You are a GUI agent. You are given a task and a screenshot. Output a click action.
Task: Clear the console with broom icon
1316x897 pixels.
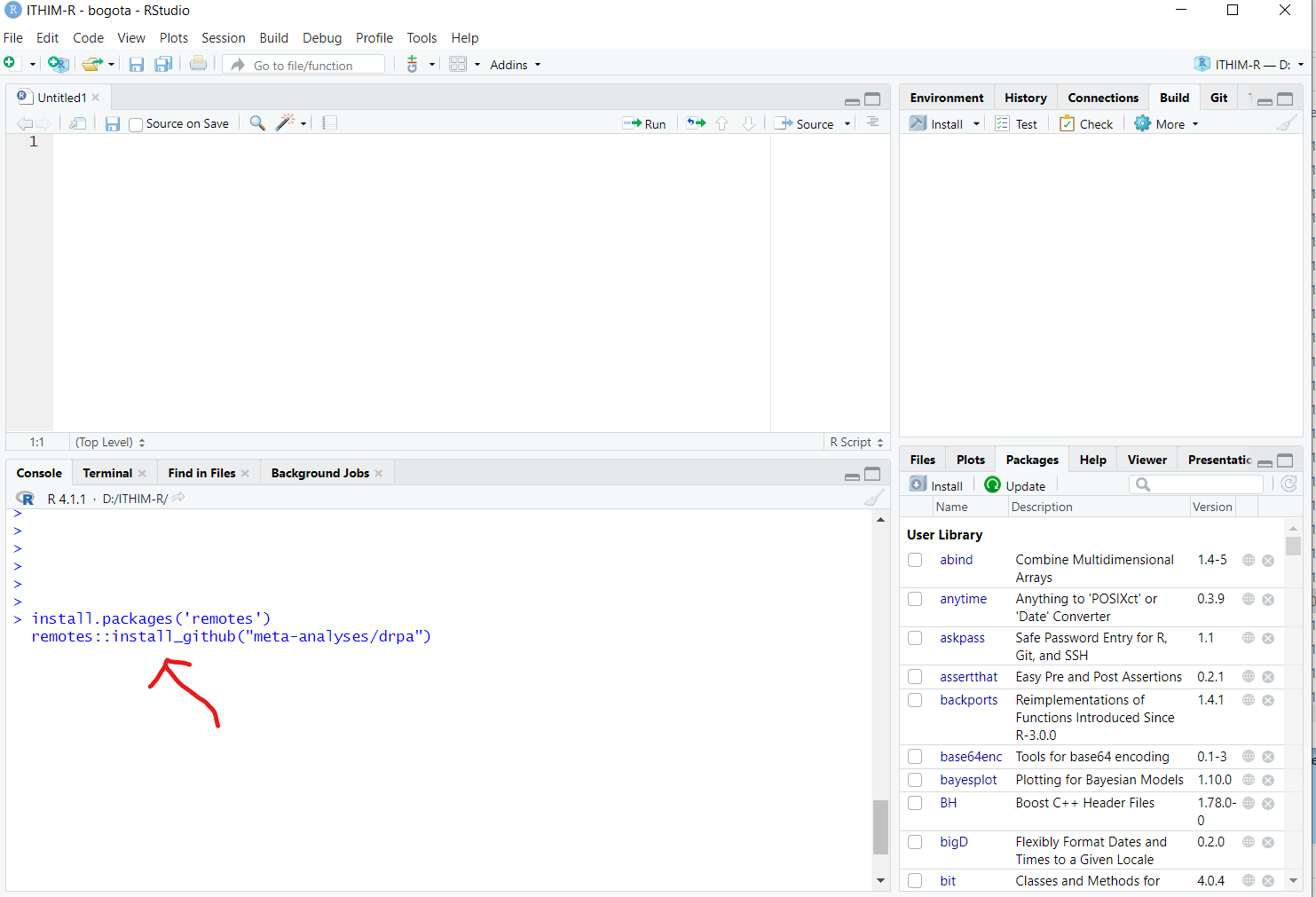873,498
